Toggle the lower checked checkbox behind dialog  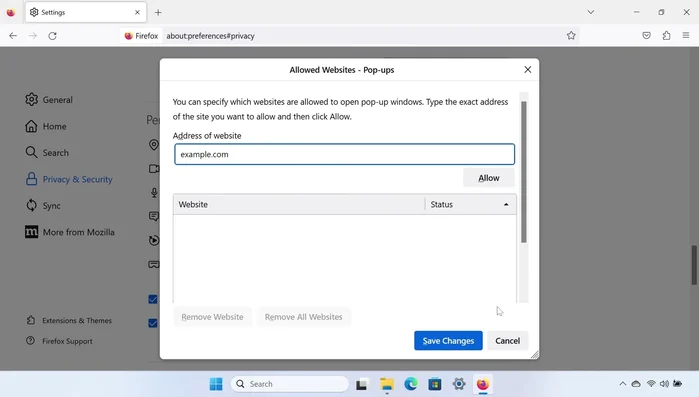[153, 323]
